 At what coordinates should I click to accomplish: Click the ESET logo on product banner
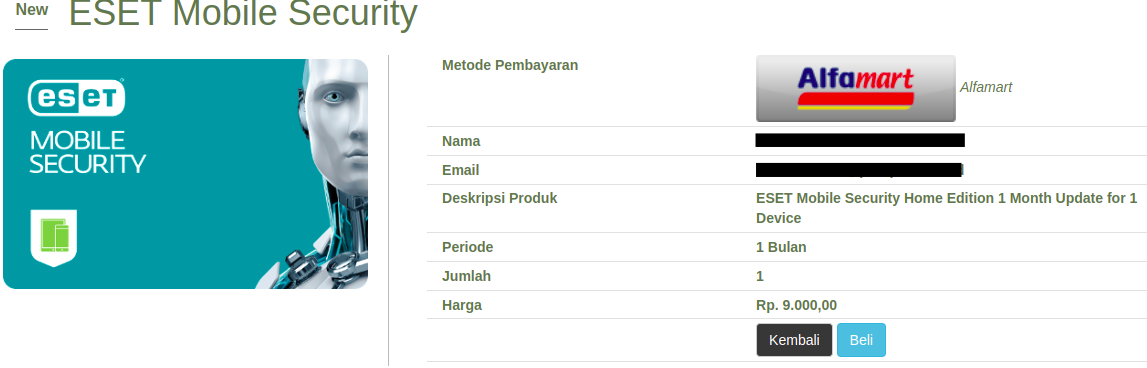pyautogui.click(x=77, y=98)
